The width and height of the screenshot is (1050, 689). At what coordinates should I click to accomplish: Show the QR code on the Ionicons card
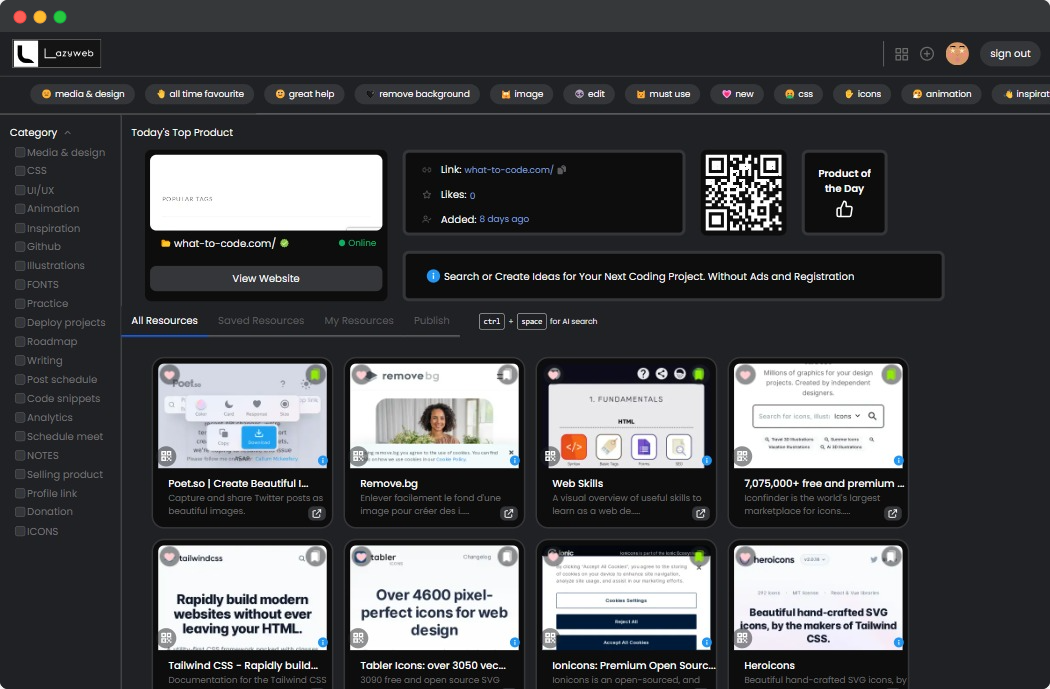coord(551,637)
